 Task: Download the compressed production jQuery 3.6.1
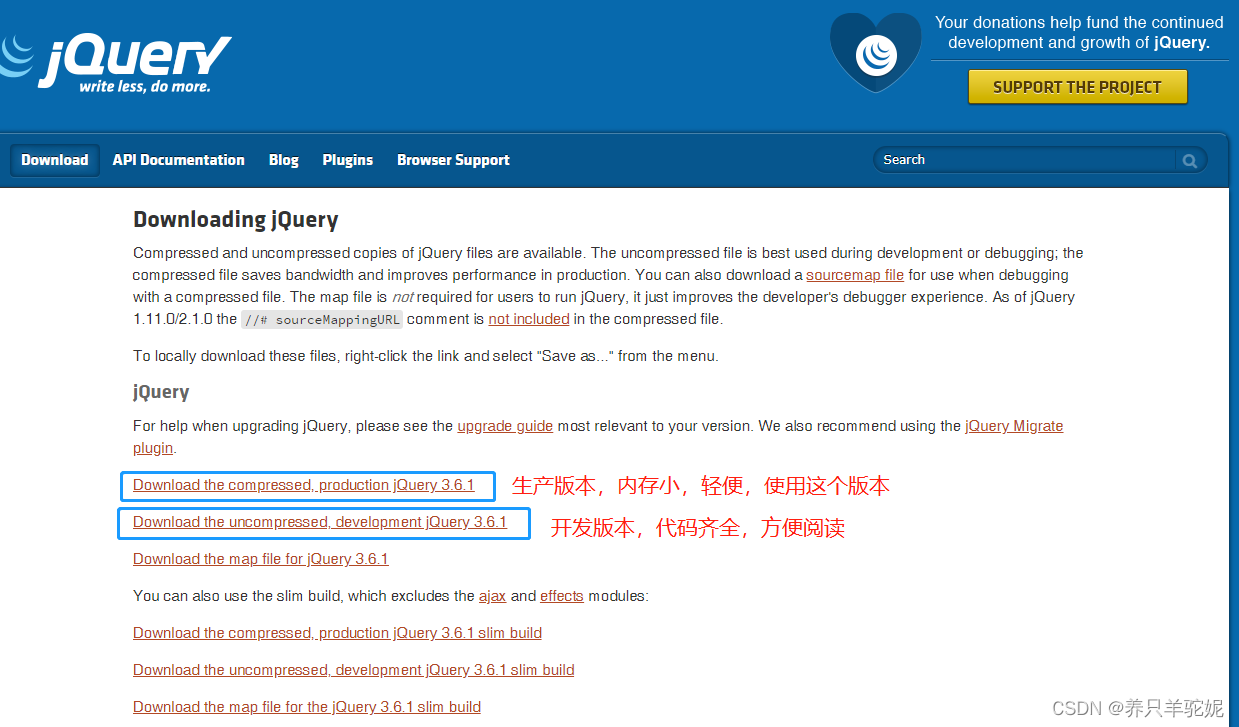(x=304, y=485)
